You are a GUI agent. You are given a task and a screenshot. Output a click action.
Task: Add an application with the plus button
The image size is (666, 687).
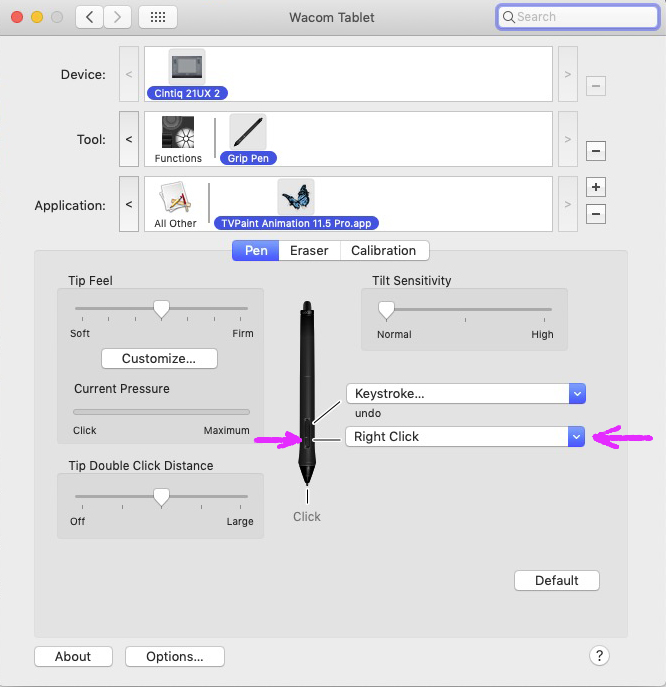596,187
